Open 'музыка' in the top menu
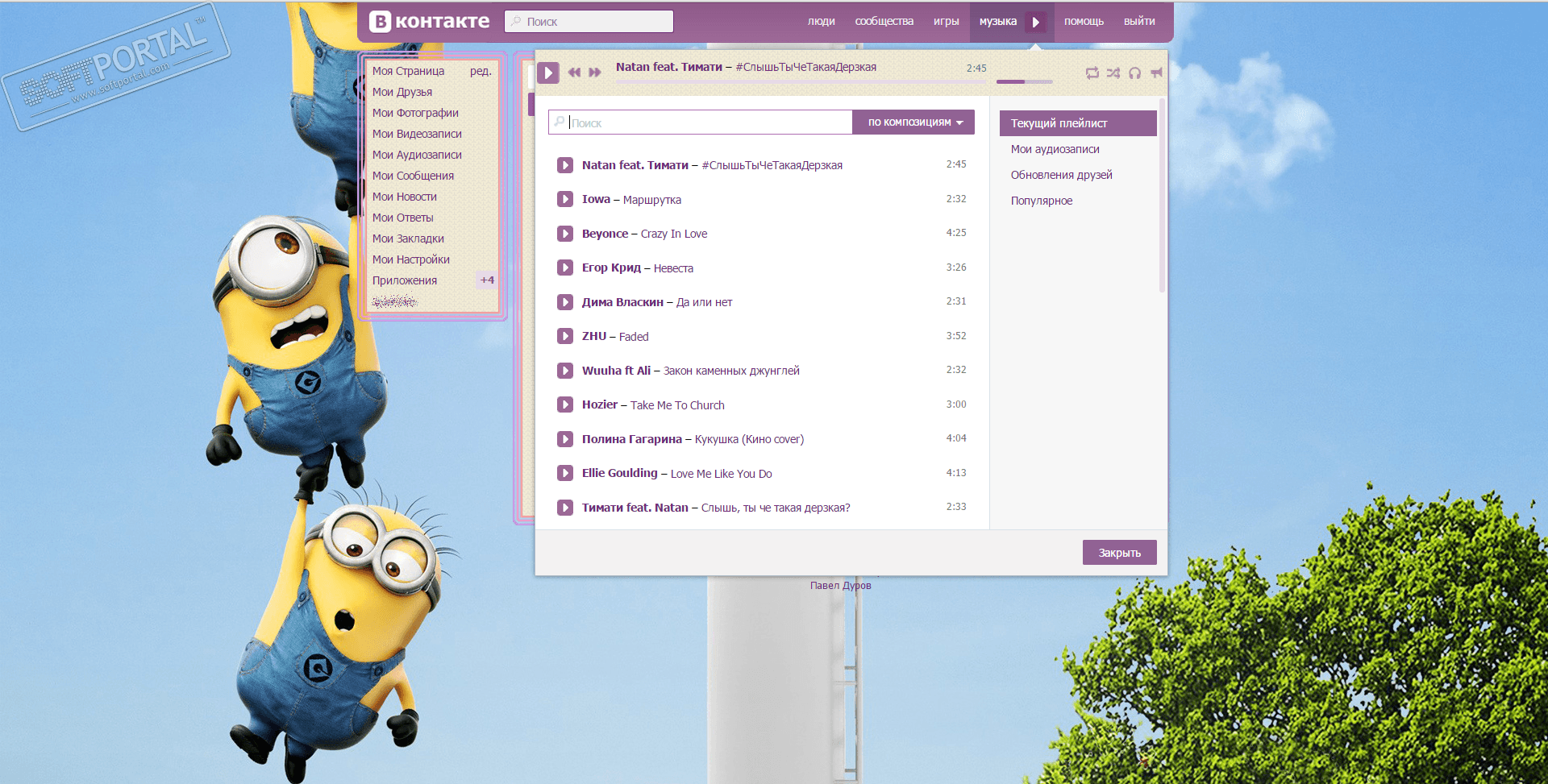1548x784 pixels. 998,22
